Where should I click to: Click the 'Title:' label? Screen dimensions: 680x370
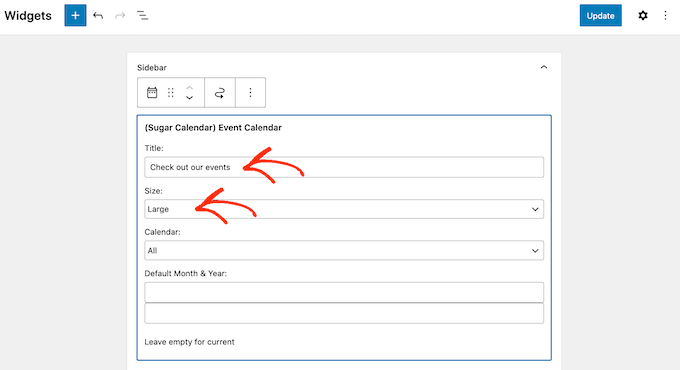click(x=154, y=148)
